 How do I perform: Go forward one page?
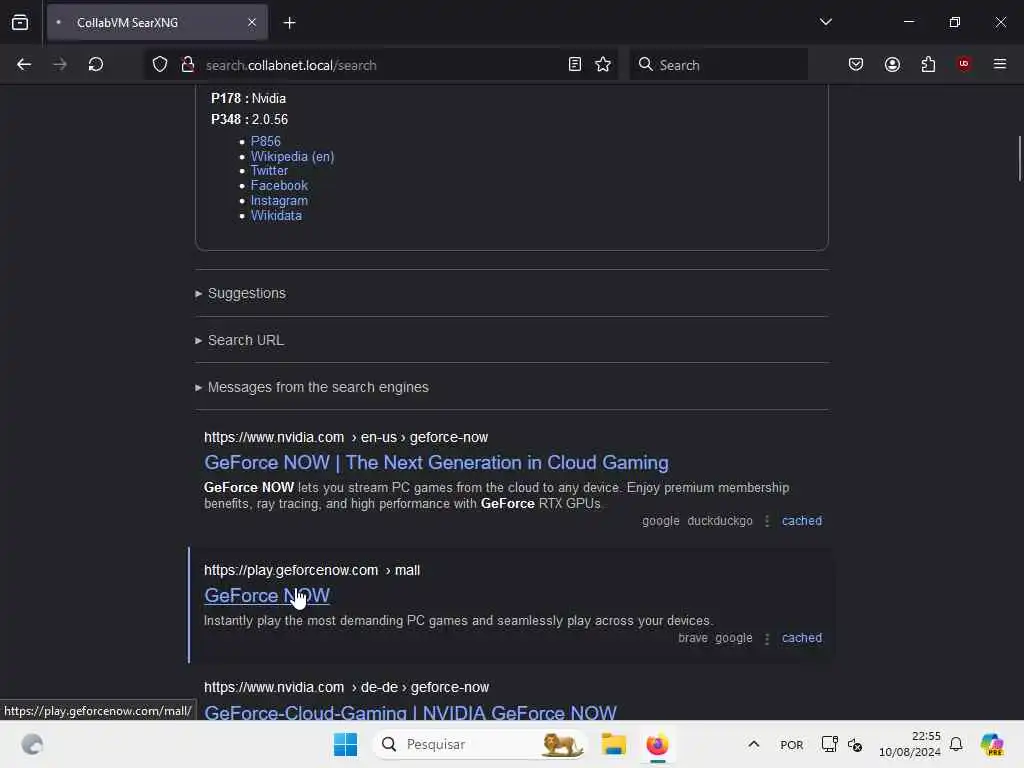[x=59, y=65]
